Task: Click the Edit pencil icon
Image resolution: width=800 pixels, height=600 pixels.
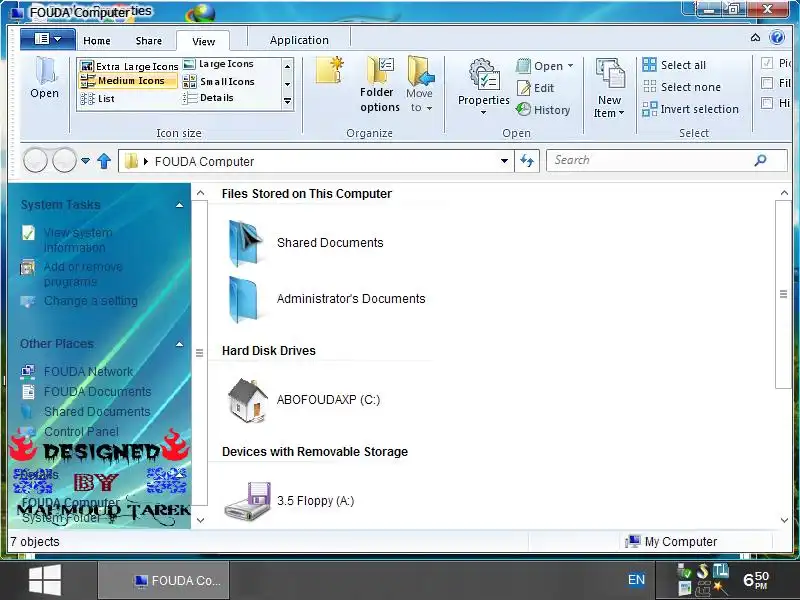Action: (x=523, y=88)
